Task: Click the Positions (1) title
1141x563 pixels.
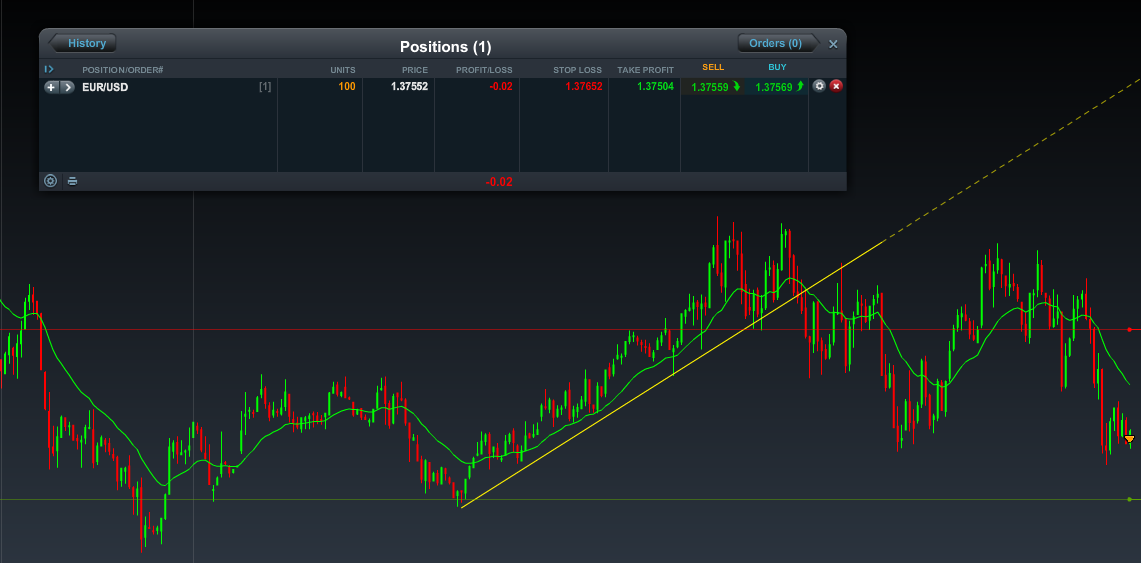Action: (x=445, y=47)
